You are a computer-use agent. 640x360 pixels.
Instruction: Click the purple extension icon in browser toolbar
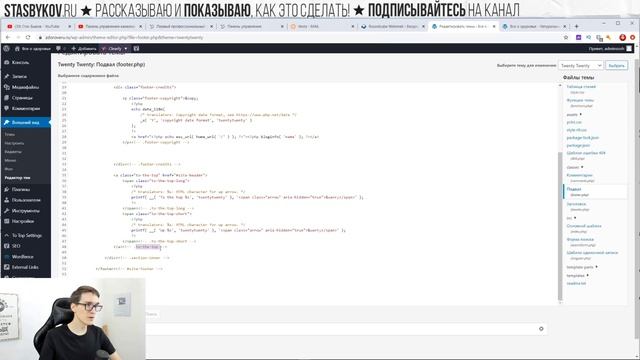coord(578,37)
